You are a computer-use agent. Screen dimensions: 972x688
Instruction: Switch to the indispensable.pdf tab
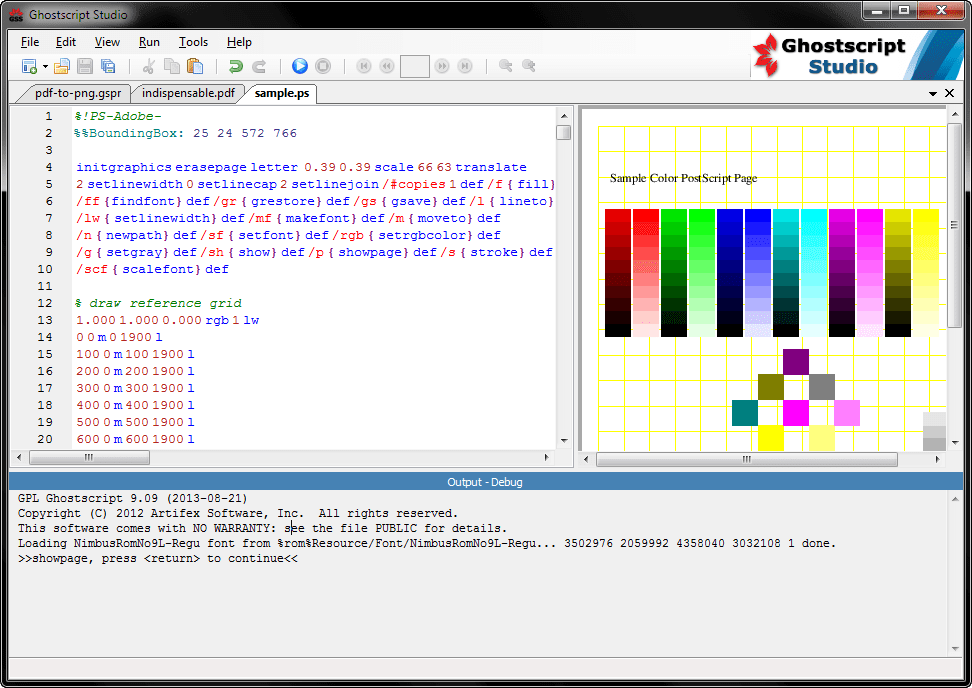coord(188,93)
